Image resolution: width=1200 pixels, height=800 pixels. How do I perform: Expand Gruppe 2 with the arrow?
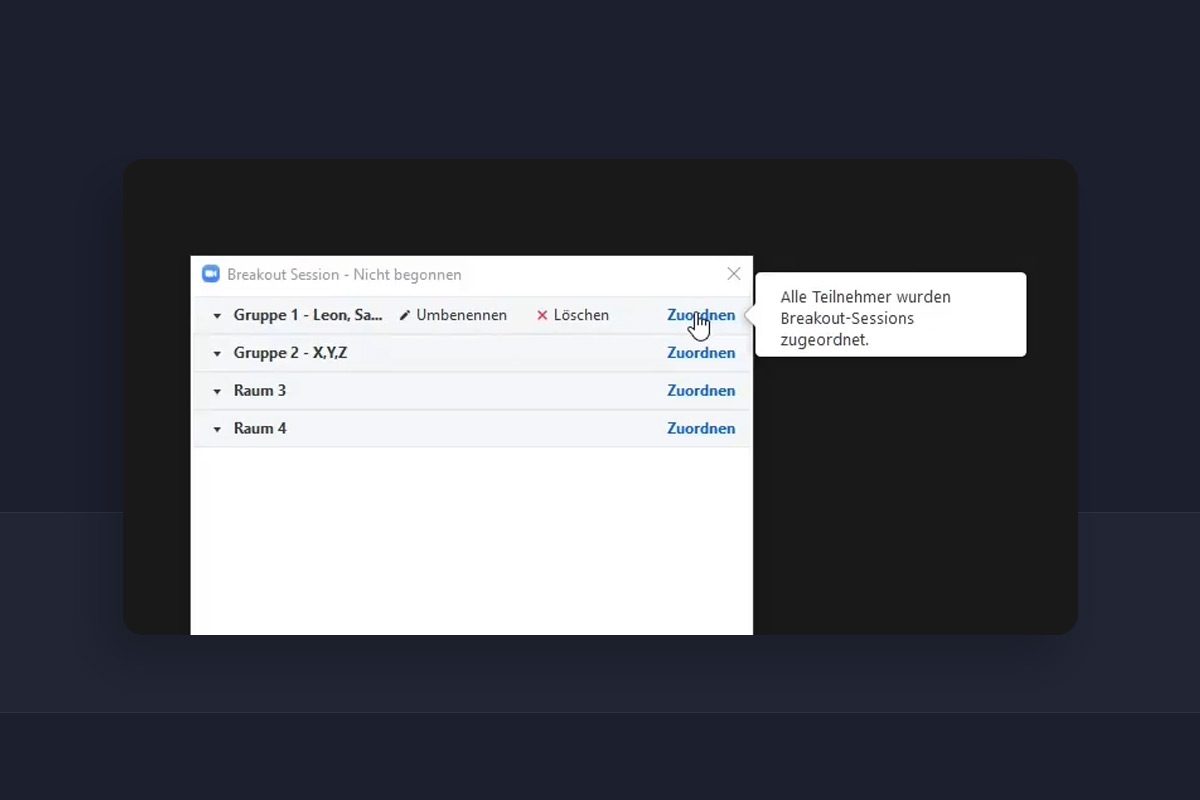(x=217, y=353)
